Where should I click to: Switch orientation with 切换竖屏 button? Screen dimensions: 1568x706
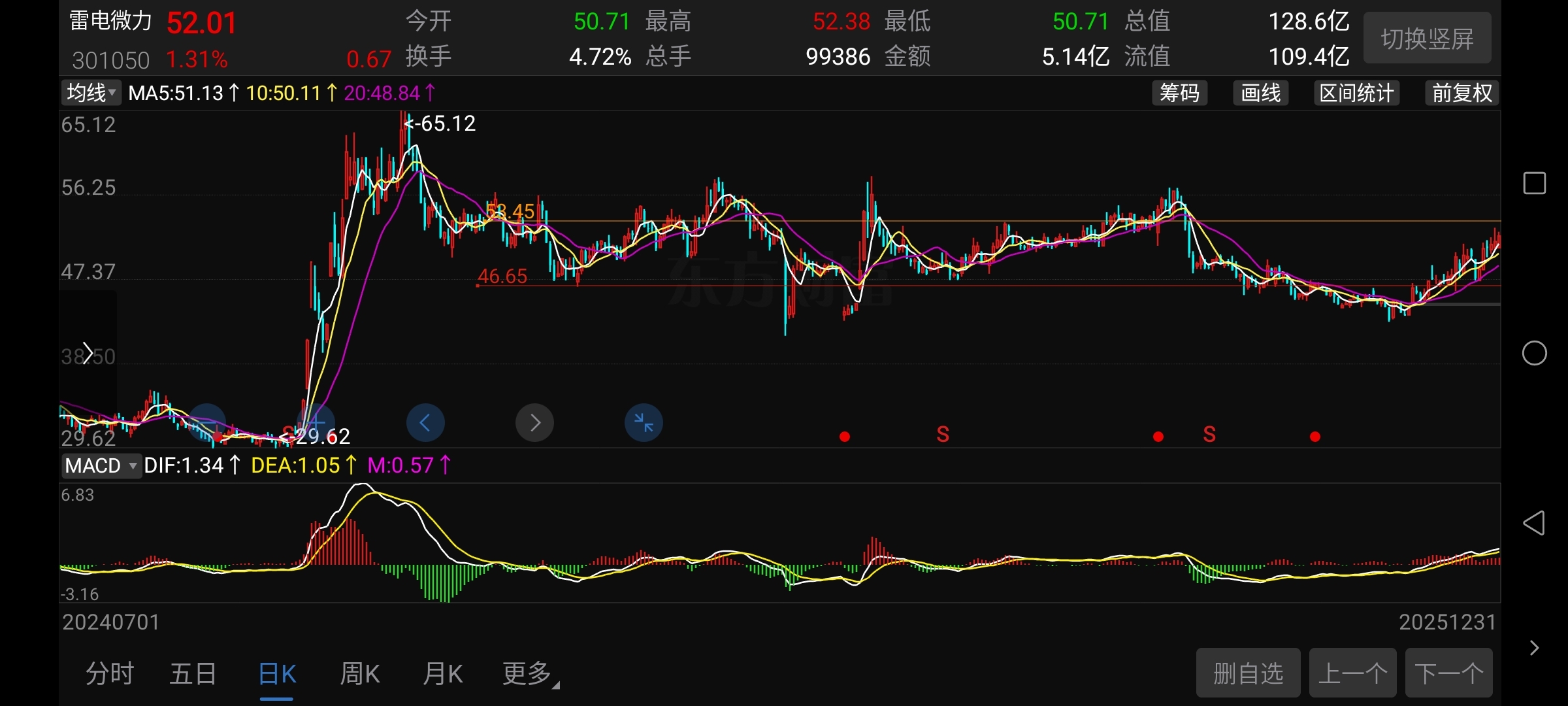tap(1427, 39)
